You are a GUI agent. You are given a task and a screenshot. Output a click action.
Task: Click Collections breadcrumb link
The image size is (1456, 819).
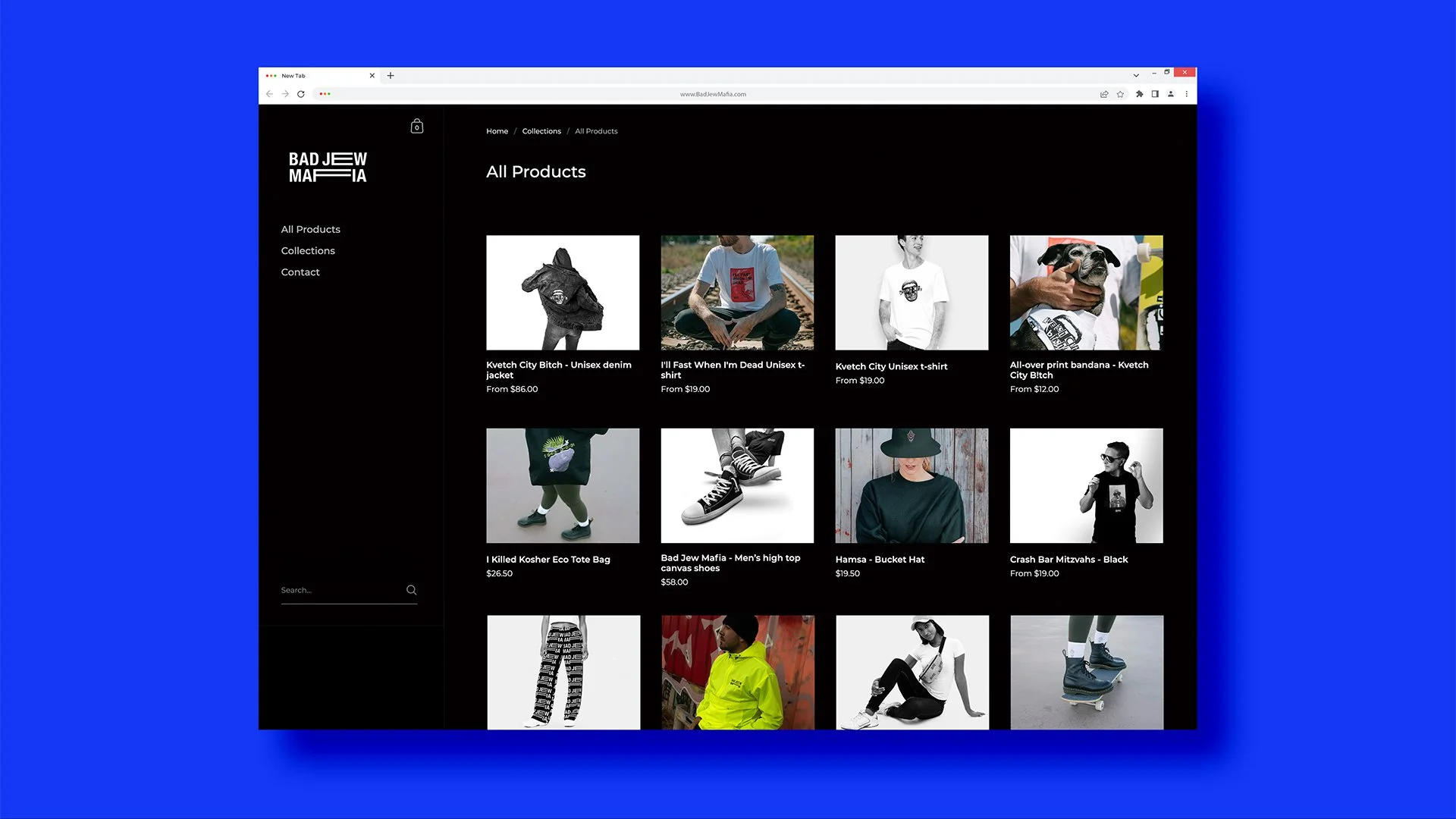(541, 131)
